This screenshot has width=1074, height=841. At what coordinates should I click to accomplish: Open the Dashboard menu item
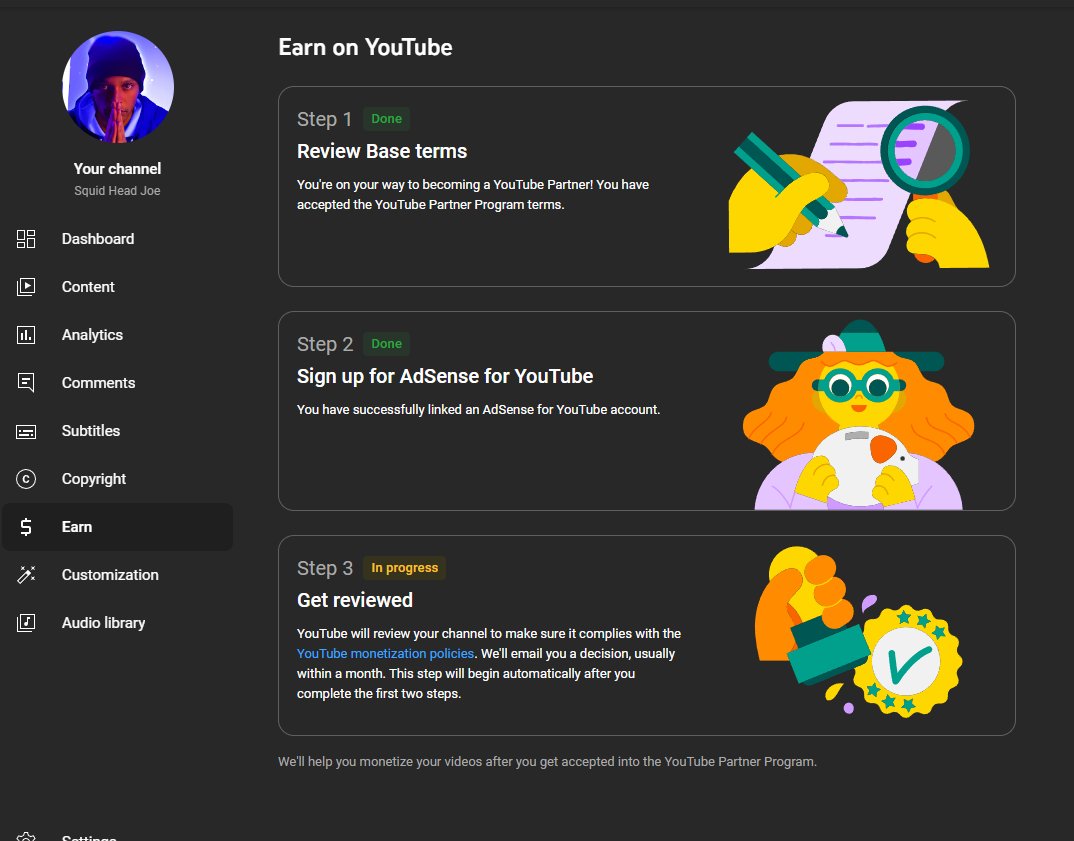(98, 239)
